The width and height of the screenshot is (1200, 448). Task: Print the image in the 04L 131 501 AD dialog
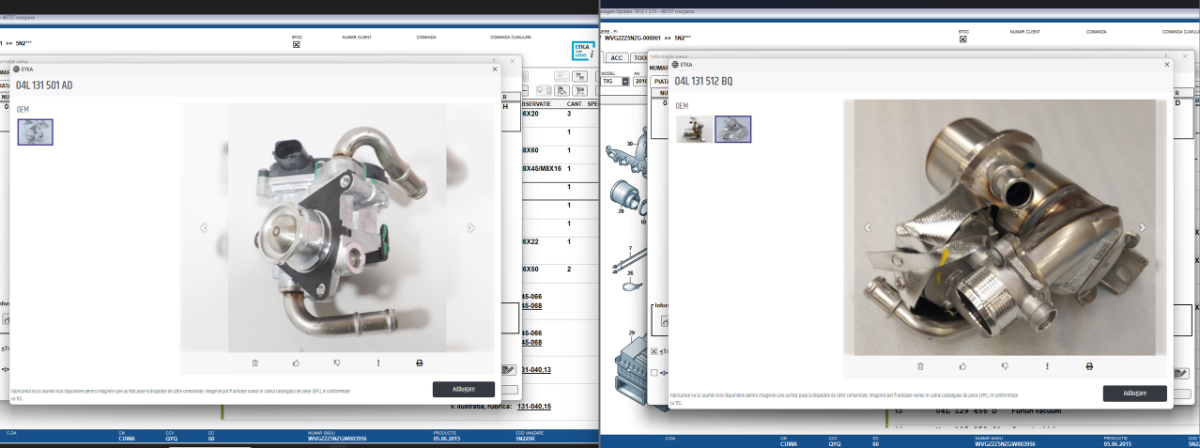pyautogui.click(x=419, y=362)
